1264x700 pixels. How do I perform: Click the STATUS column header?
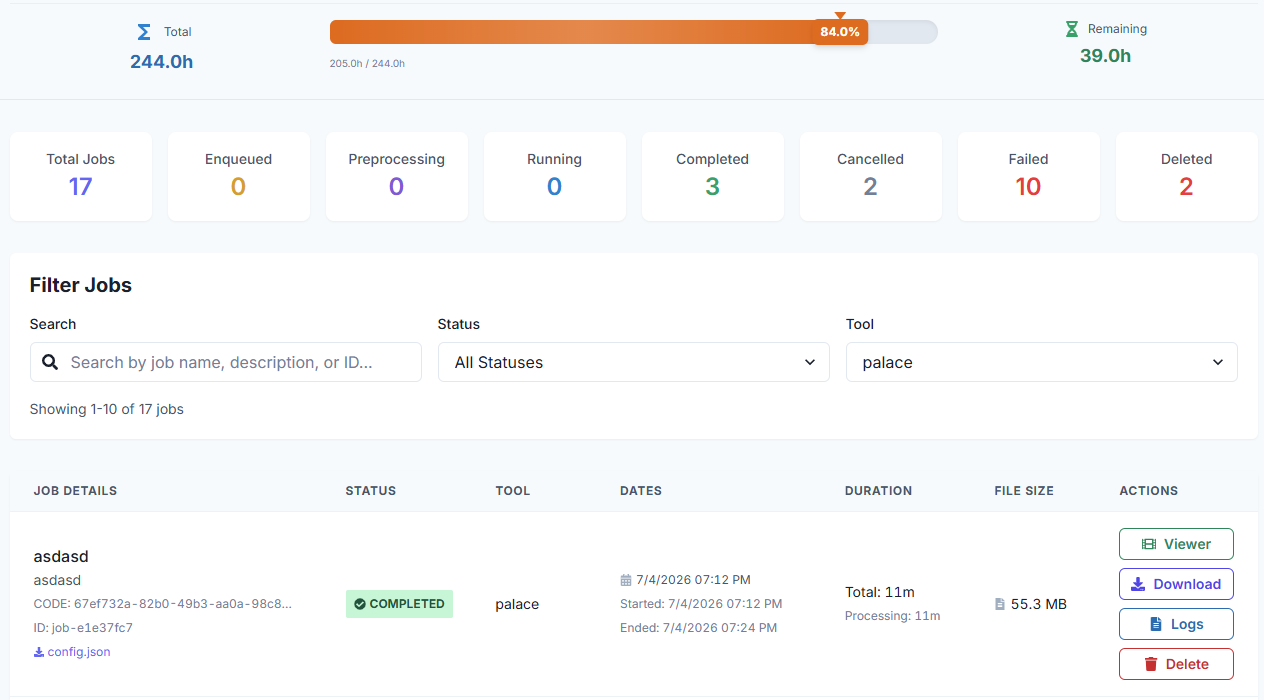coord(371,491)
